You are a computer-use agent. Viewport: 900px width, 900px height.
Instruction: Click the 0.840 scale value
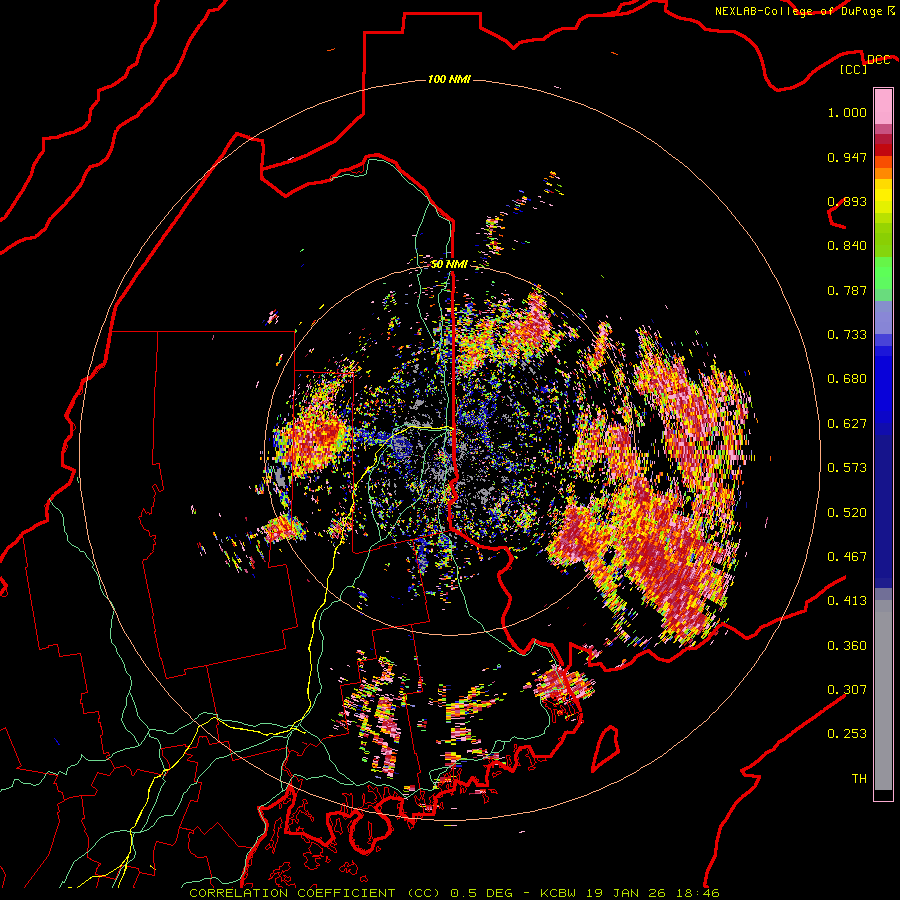click(847, 246)
